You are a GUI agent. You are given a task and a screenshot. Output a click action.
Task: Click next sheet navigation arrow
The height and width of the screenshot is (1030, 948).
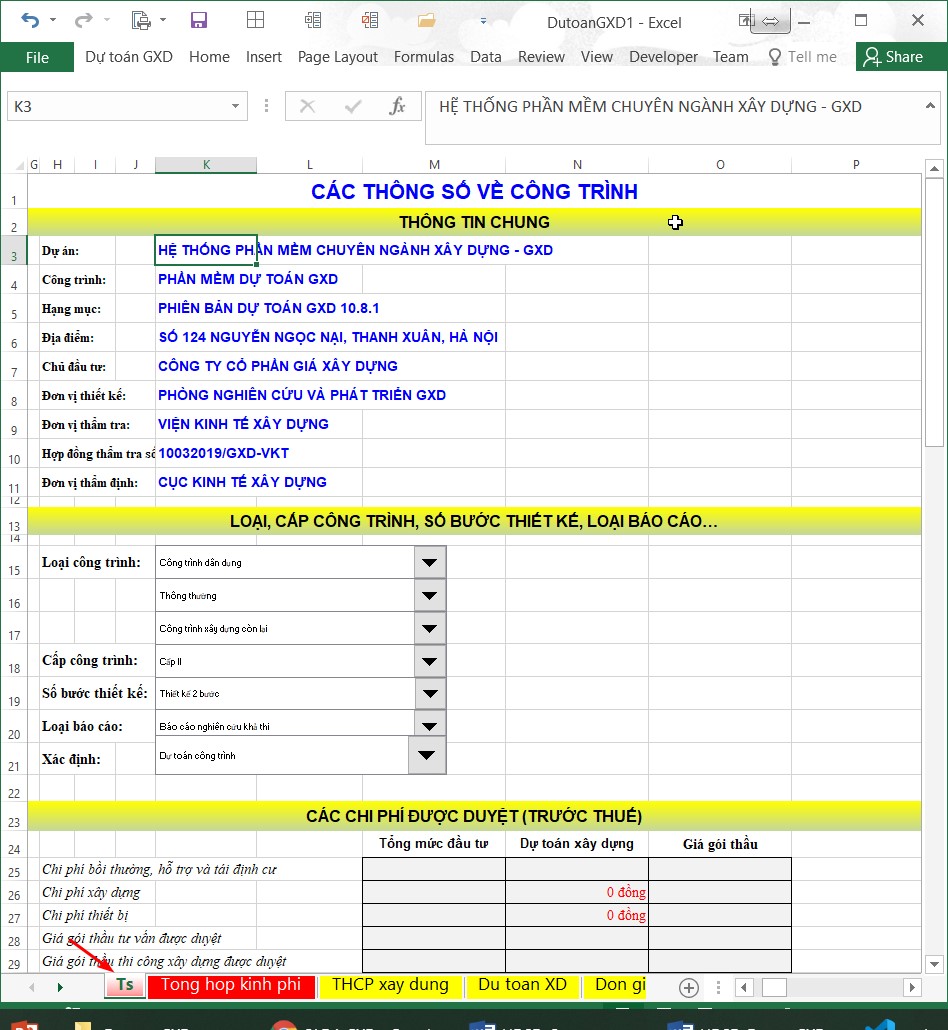(59, 987)
